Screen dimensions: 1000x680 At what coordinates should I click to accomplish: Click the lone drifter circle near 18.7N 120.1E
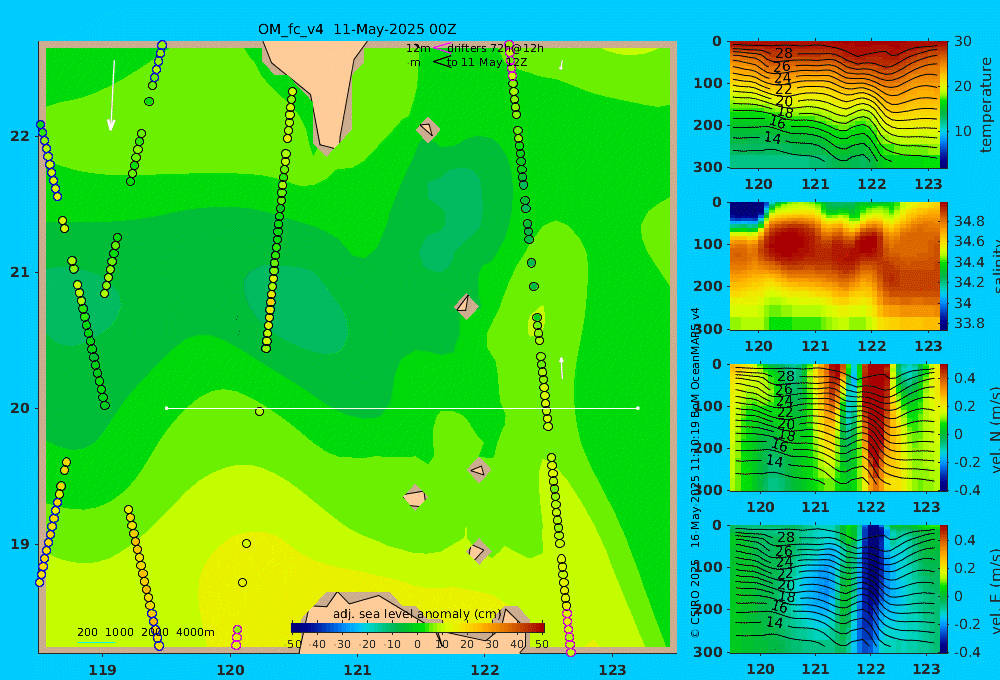click(242, 582)
